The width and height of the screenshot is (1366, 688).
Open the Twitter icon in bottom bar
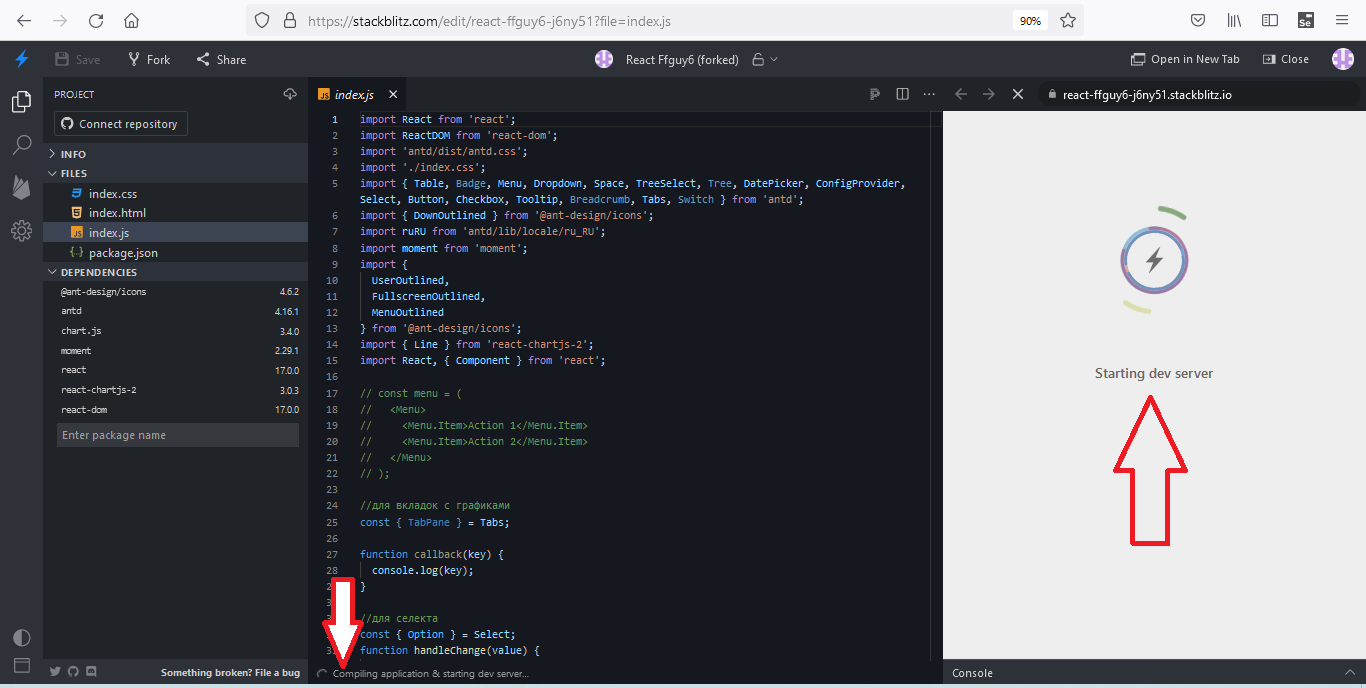(x=56, y=672)
